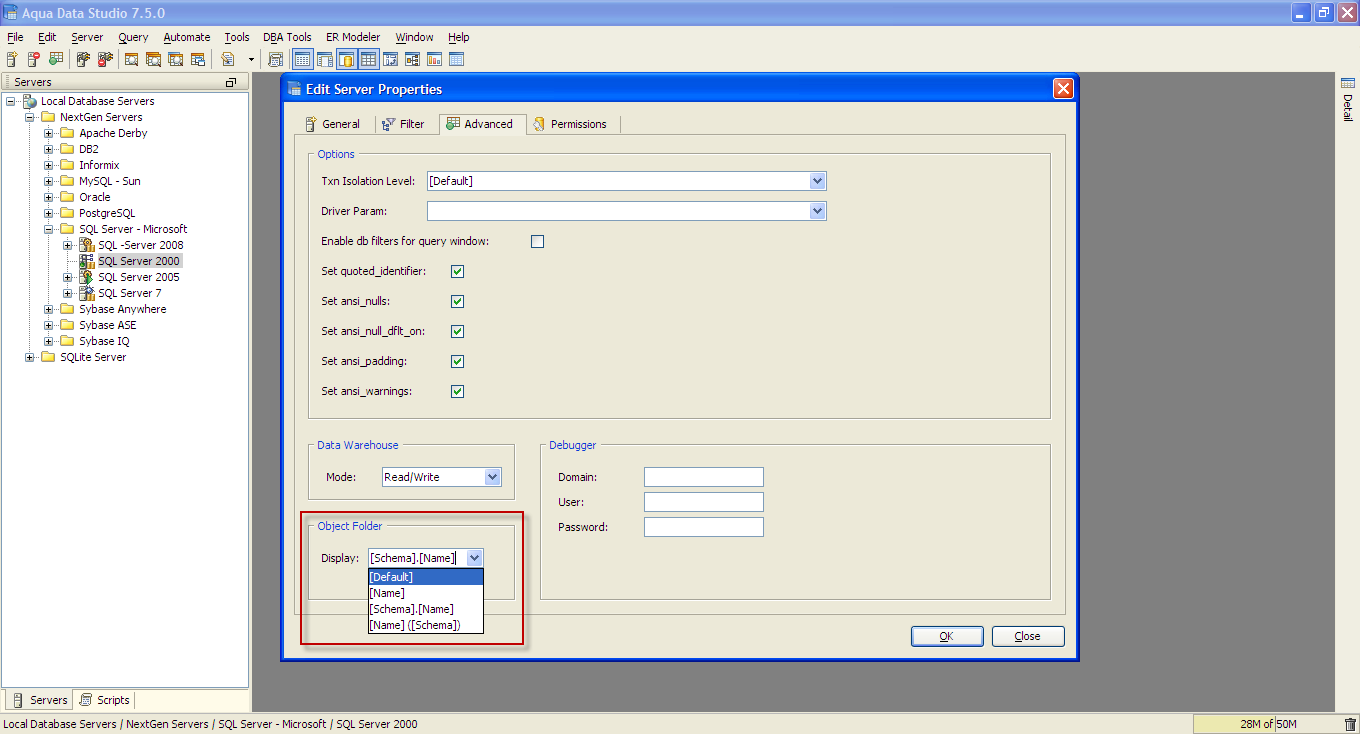Click the disconnect plug icon with red minus
The width and height of the screenshot is (1360, 734).
[x=105, y=59]
